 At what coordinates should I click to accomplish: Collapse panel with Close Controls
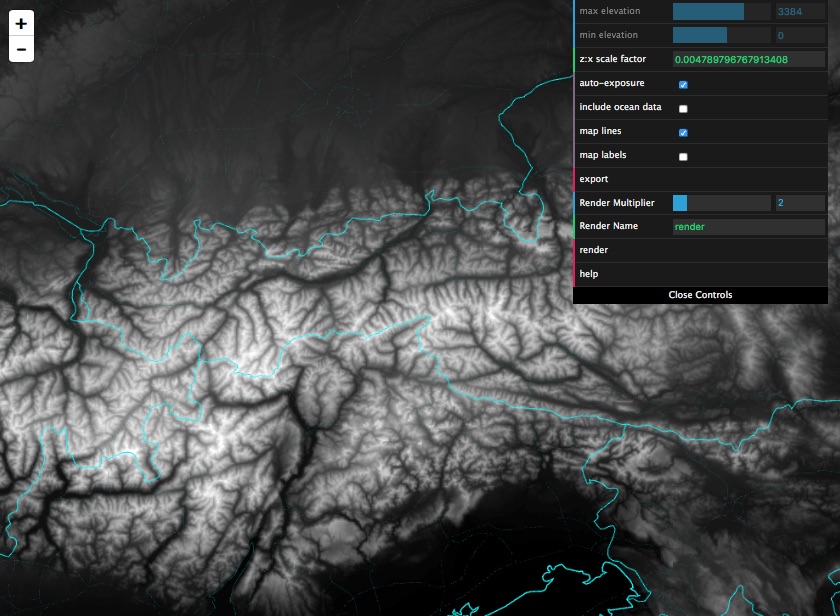(x=700, y=295)
